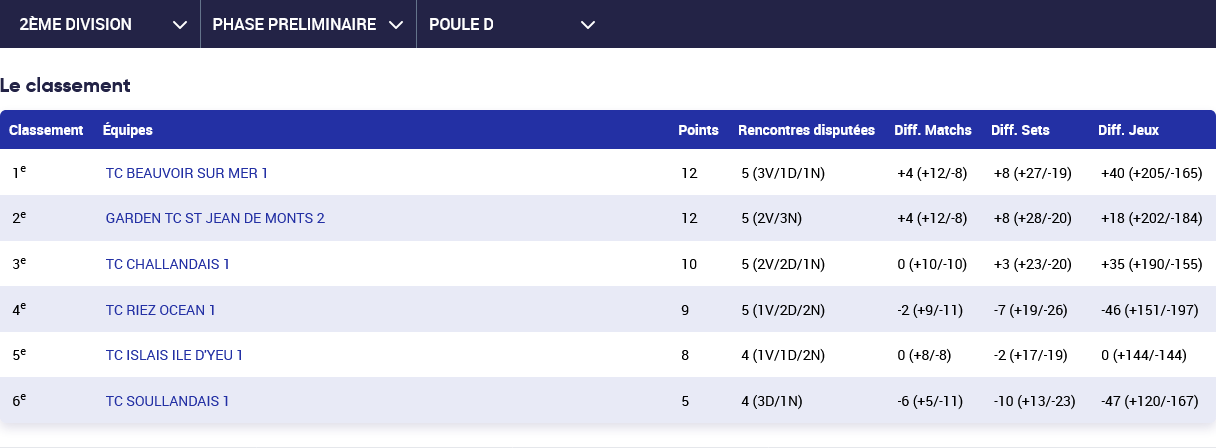
Task: Click the chevron next to 2ÈME DIVISION
Action: [180, 25]
